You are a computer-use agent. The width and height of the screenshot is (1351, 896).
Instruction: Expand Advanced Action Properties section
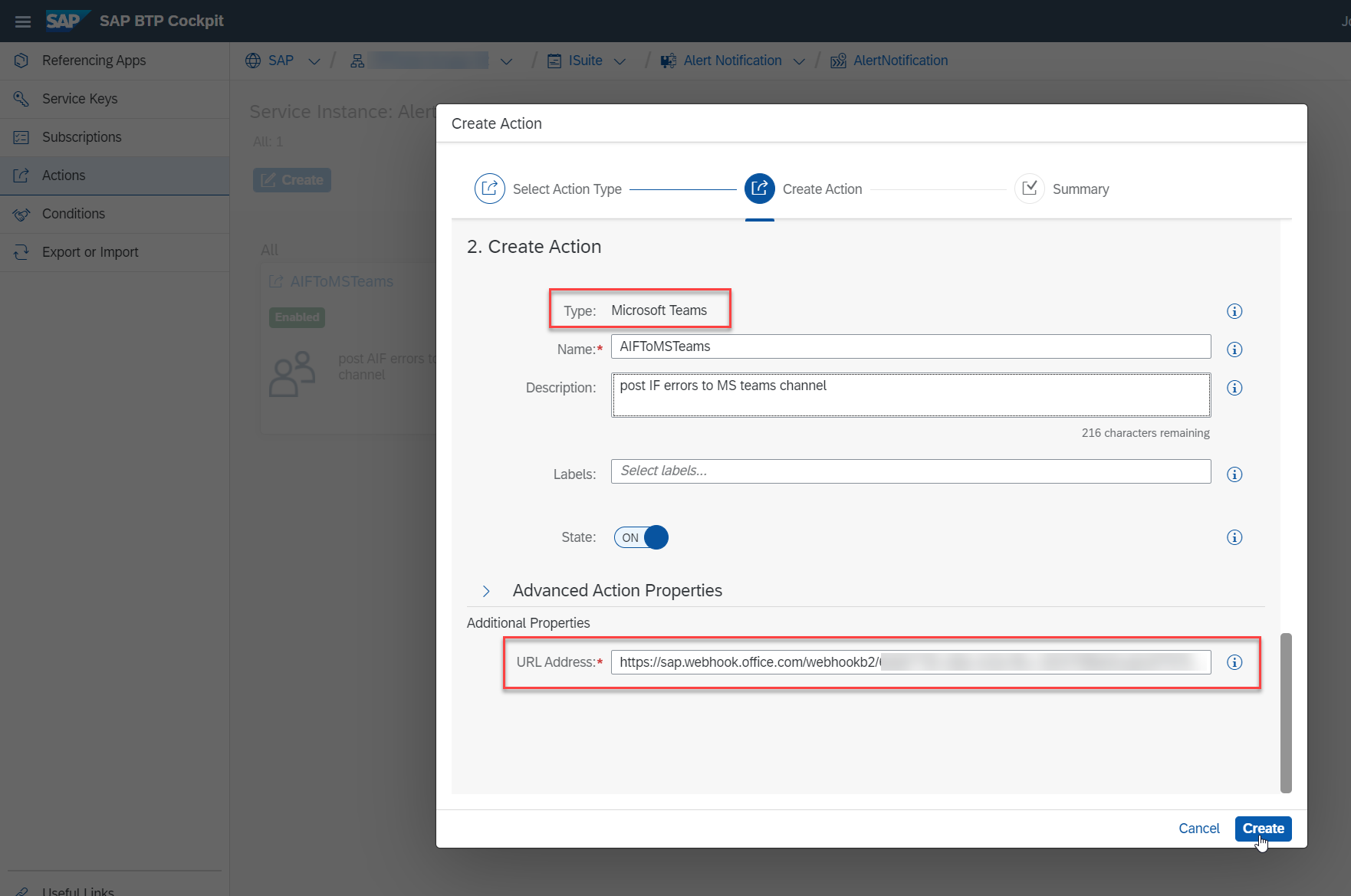click(x=486, y=591)
